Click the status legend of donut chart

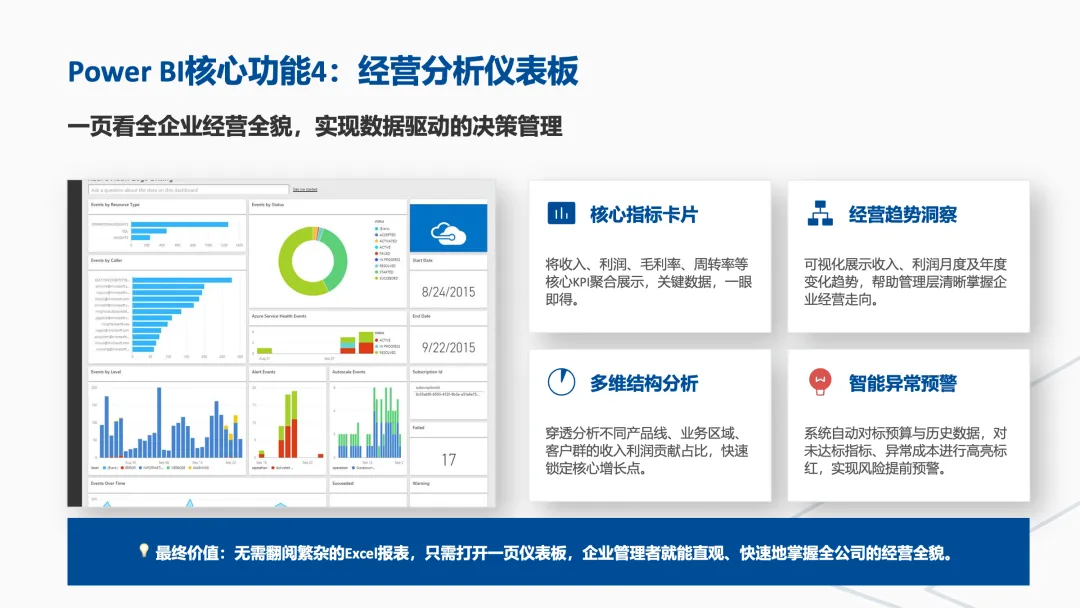click(x=387, y=251)
